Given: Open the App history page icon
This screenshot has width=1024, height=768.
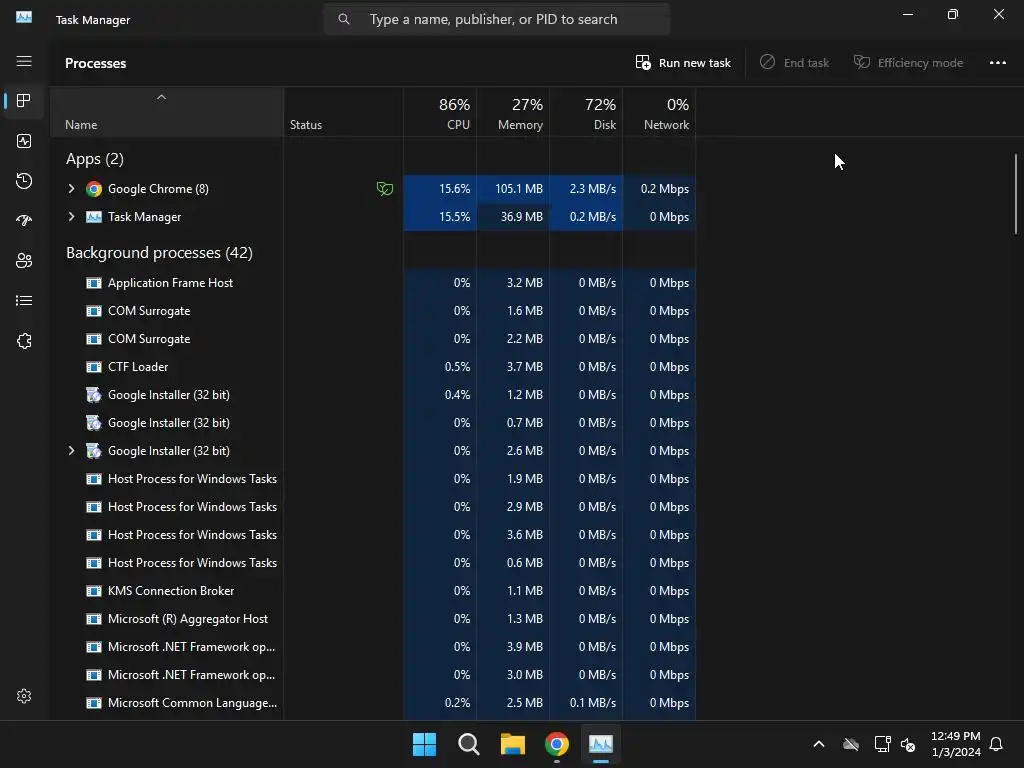Looking at the screenshot, I should [x=24, y=181].
